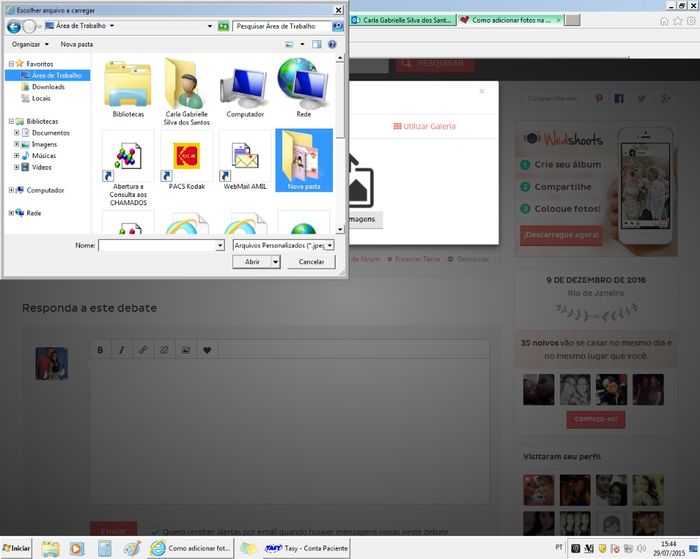Share on Twitter icon
The image size is (700, 559).
pyautogui.click(x=642, y=99)
